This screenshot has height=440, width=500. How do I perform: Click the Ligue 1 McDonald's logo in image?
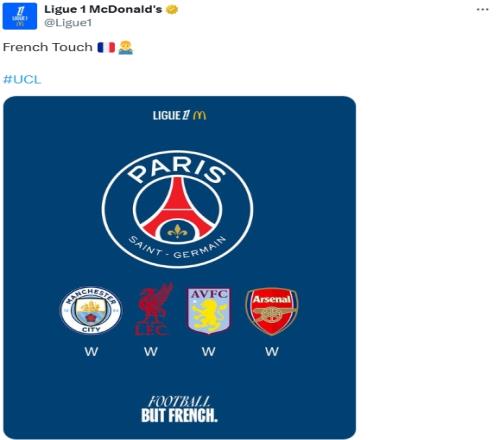[180, 115]
